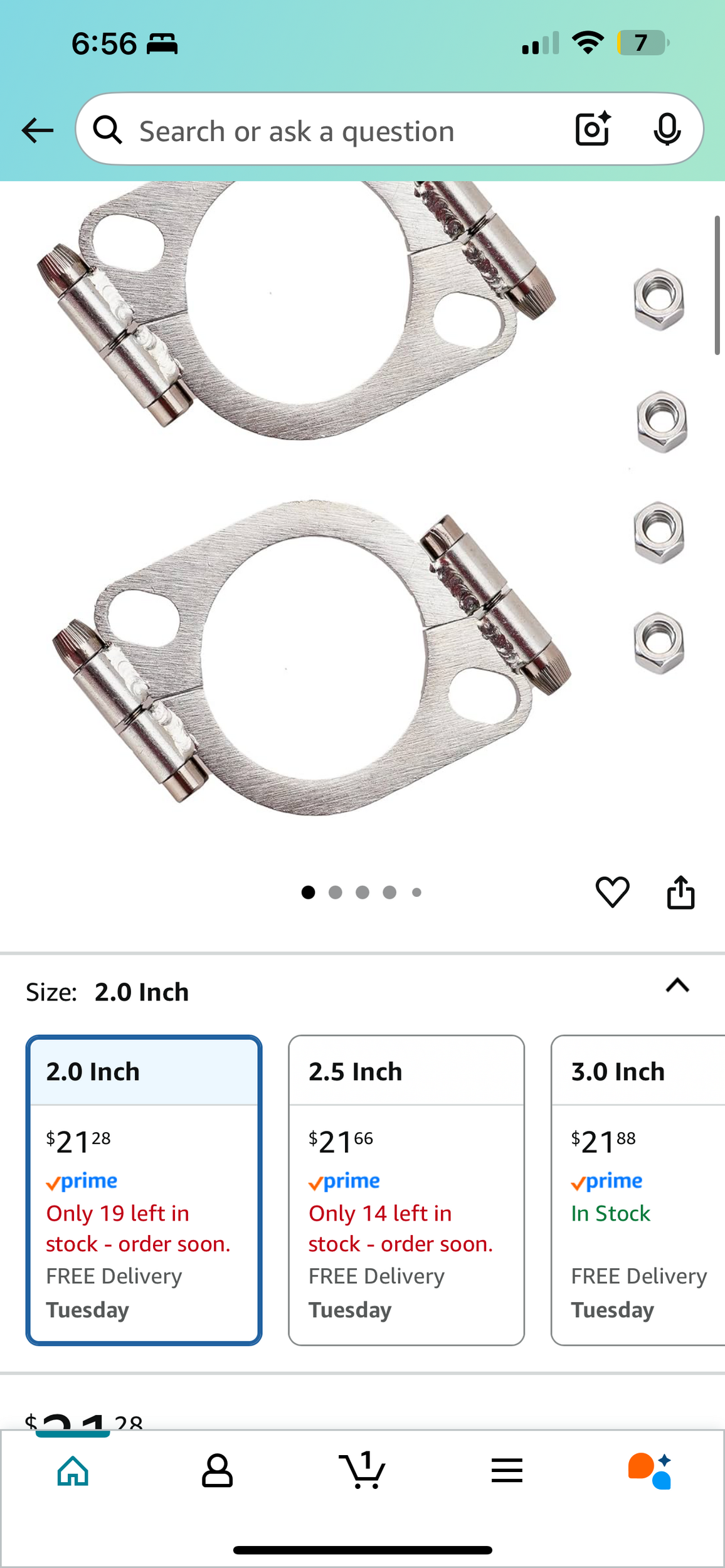This screenshot has width=725, height=1568.
Task: Open the hamburger menu tab
Action: 507,1470
